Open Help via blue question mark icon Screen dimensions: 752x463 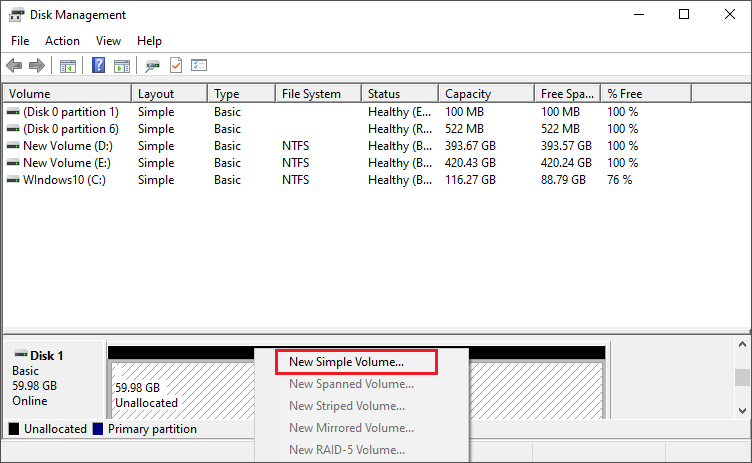[x=99, y=66]
